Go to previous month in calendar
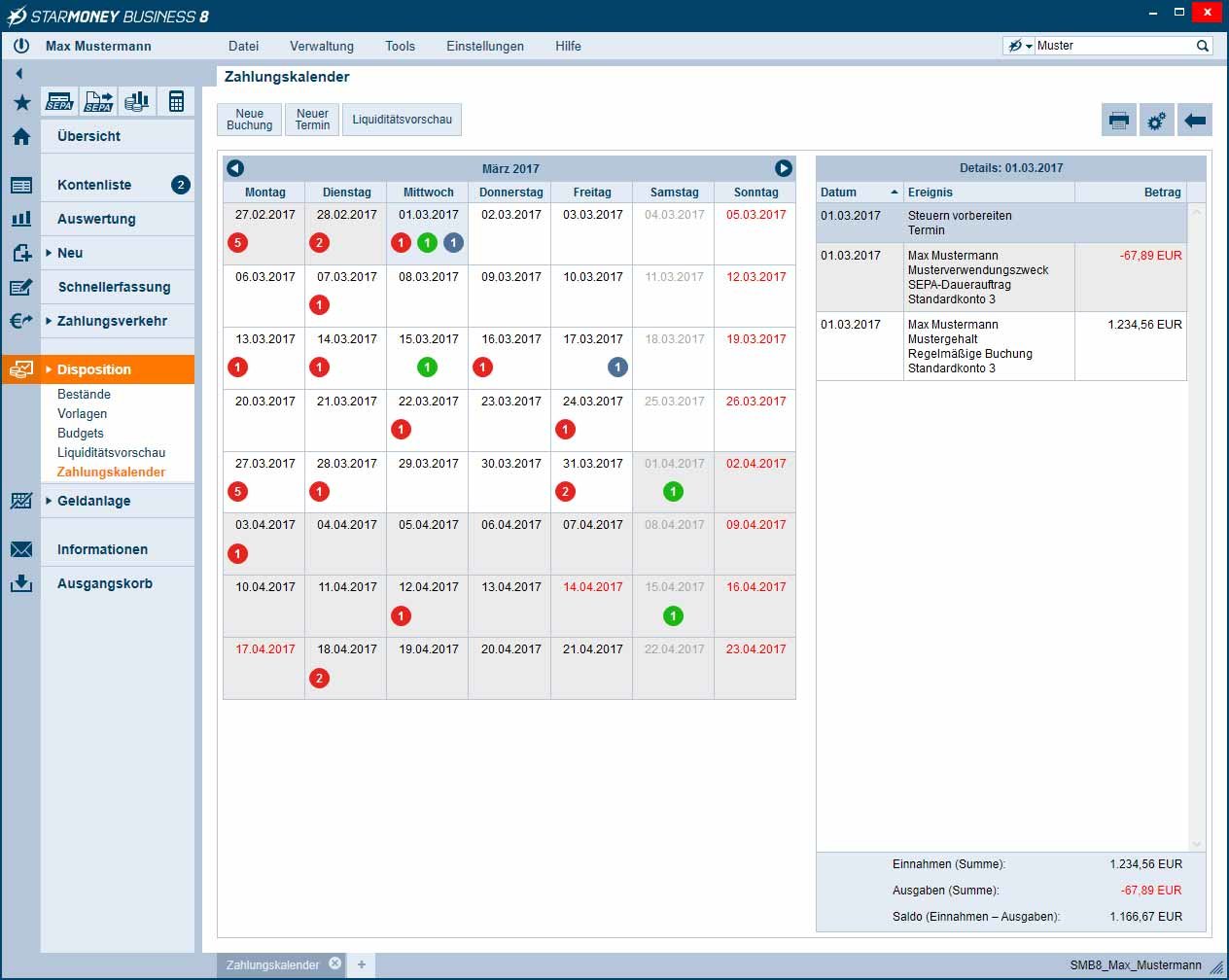 (x=235, y=168)
